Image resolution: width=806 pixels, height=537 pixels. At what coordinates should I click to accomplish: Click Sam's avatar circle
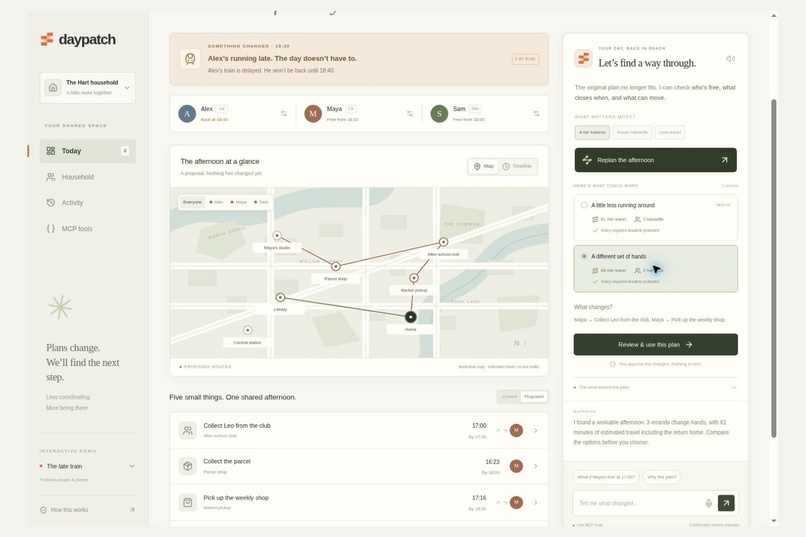(x=439, y=114)
